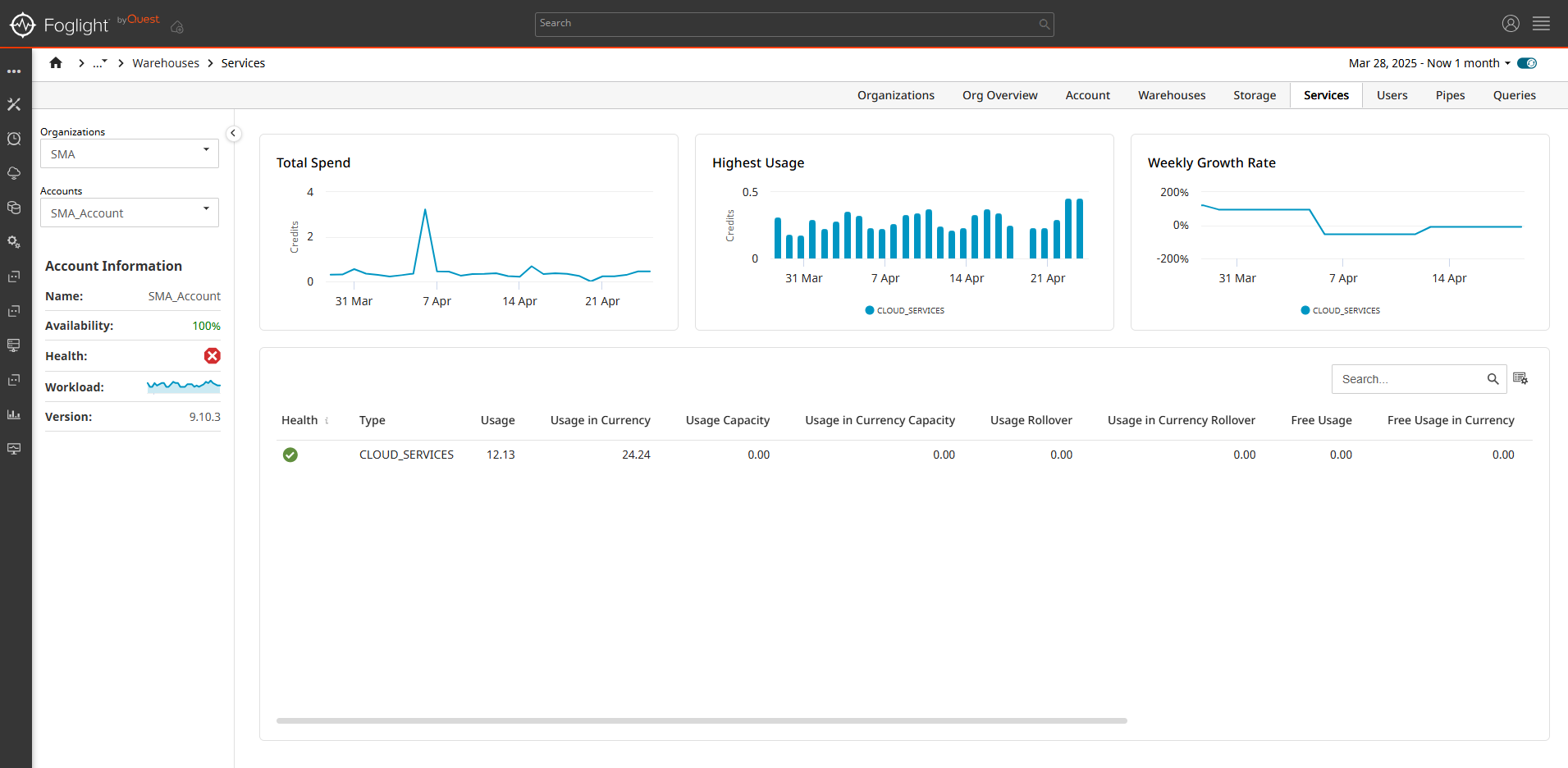Open the bar chart icon in sidebar
1568x768 pixels.
pos(14,414)
